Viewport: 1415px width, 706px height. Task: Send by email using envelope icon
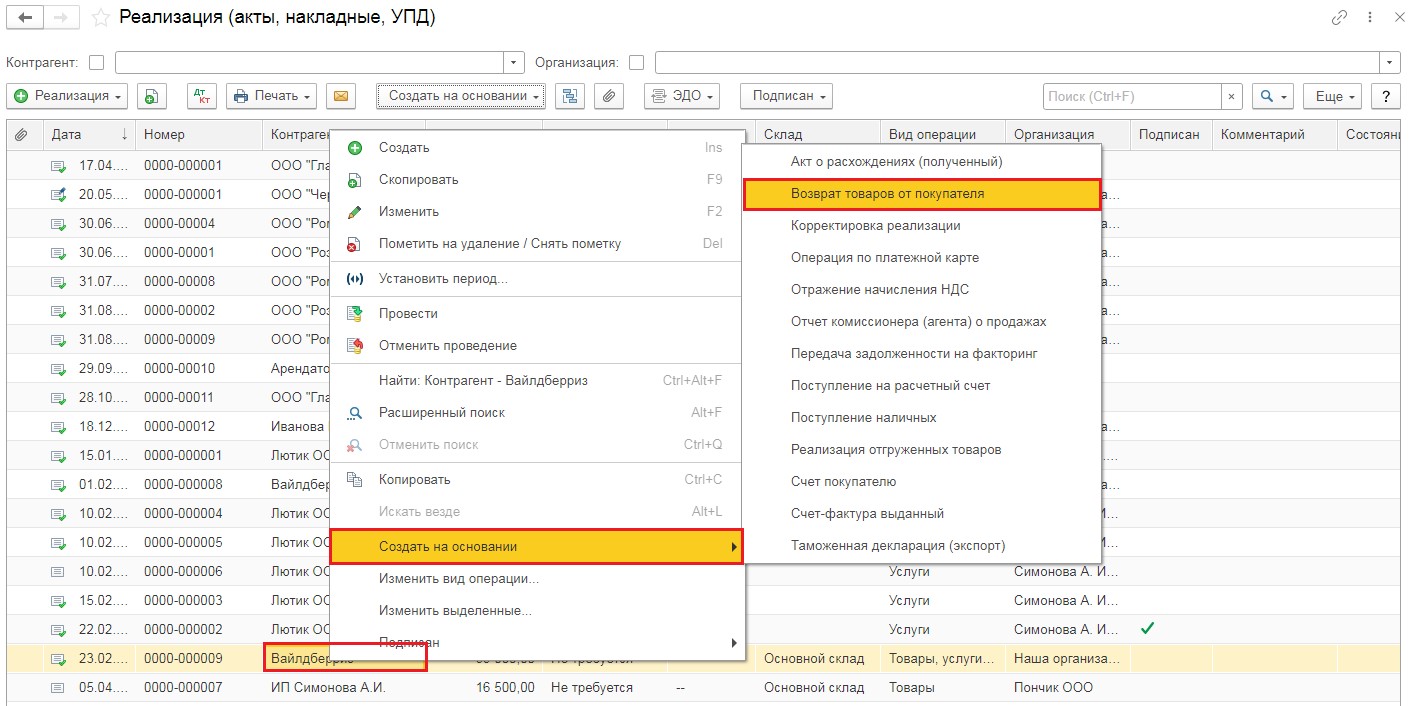click(341, 96)
